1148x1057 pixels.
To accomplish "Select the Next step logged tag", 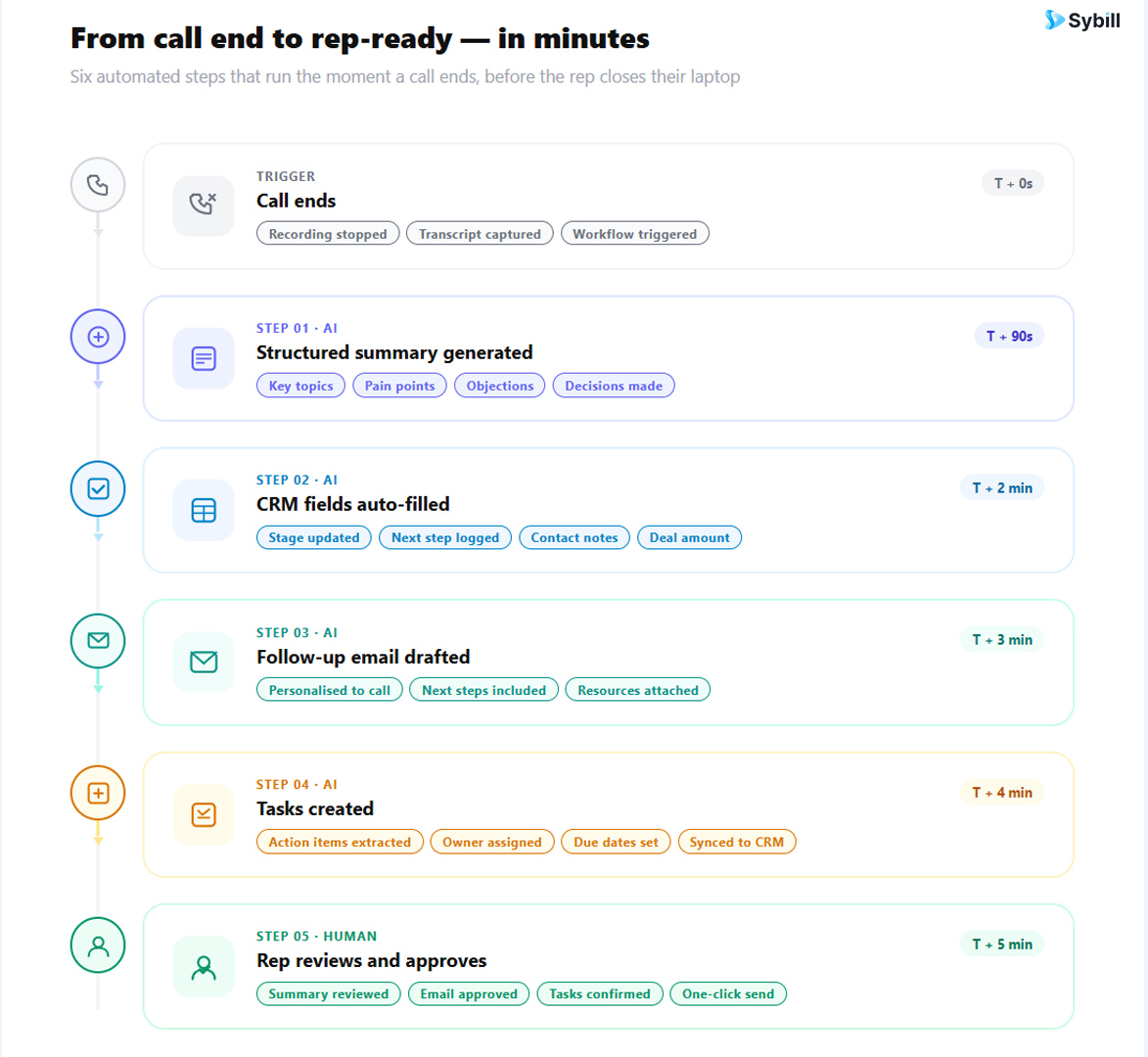I will (445, 537).
